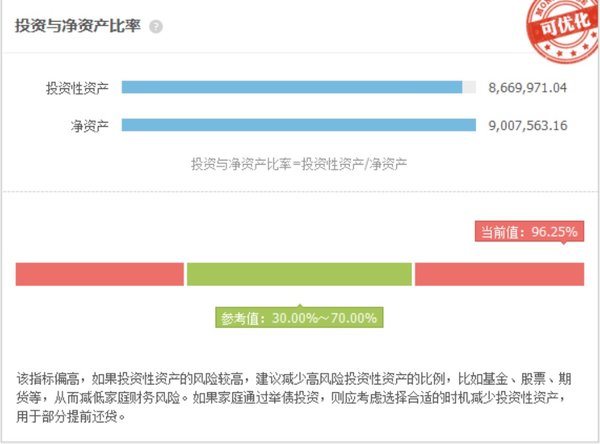The width and height of the screenshot is (600, 444).
Task: Click the 投资性资产 label
Action: pos(77,88)
